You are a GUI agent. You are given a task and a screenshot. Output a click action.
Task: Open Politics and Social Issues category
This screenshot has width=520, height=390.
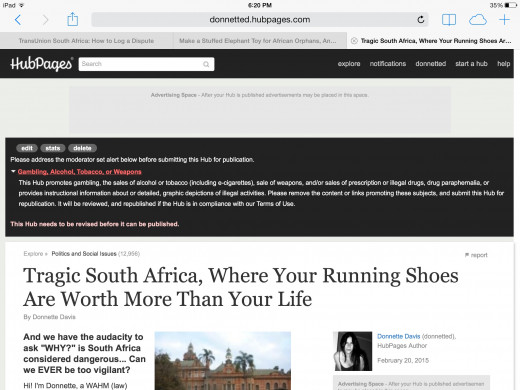click(x=84, y=254)
